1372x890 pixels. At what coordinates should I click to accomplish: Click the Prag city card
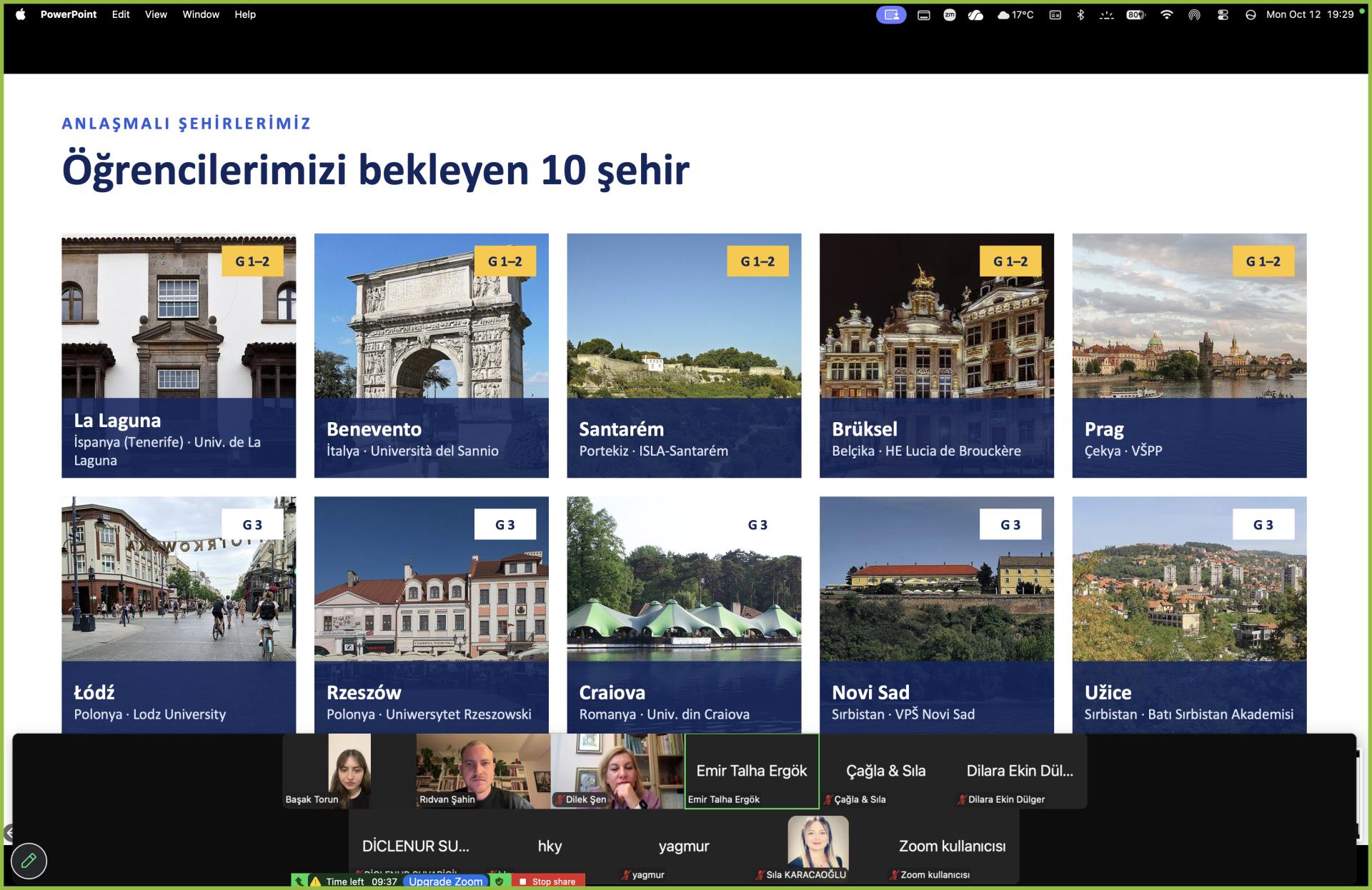point(1189,356)
